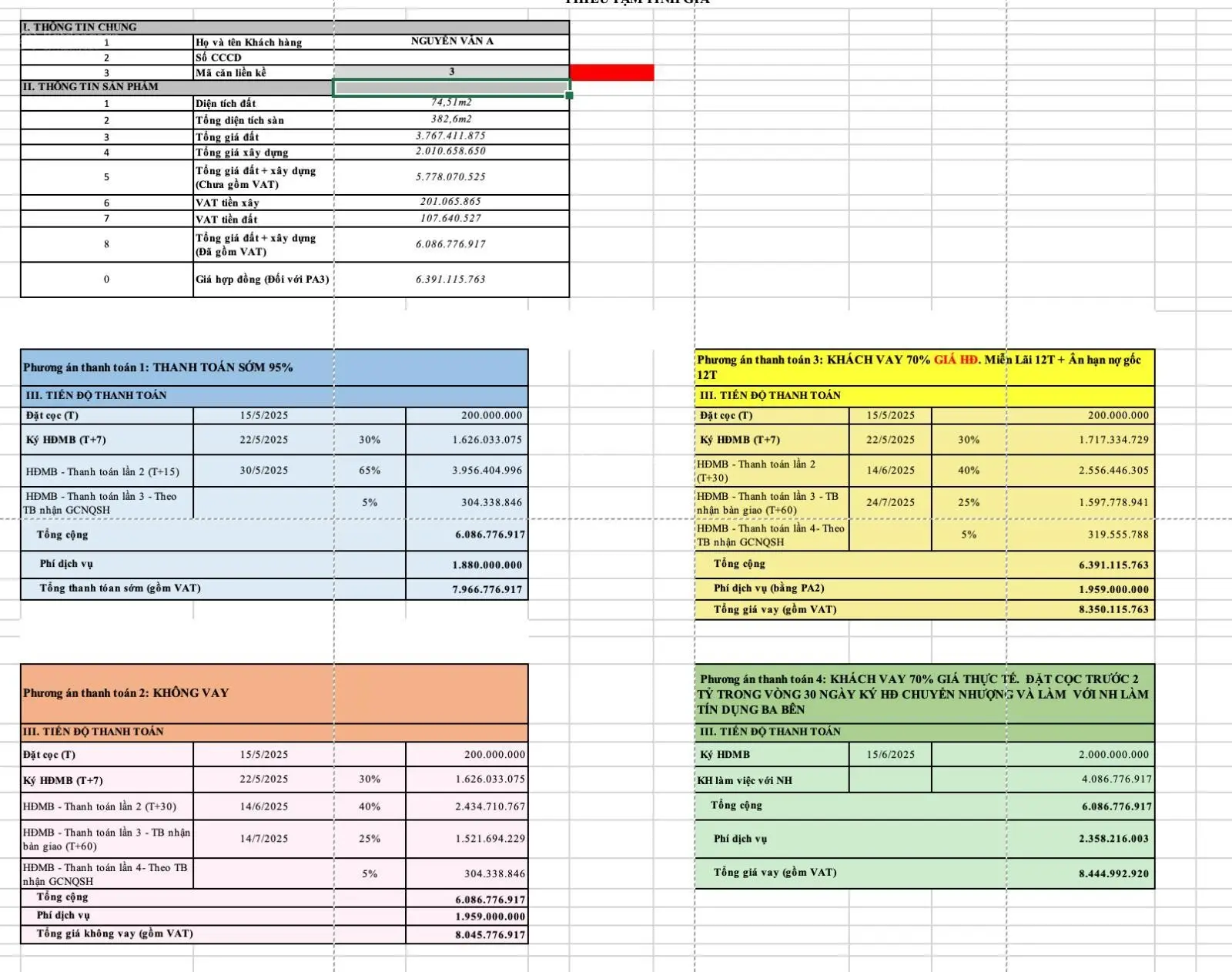Click the '65%' percentage cell
Image resolution: width=1232 pixels, height=972 pixels.
click(370, 471)
